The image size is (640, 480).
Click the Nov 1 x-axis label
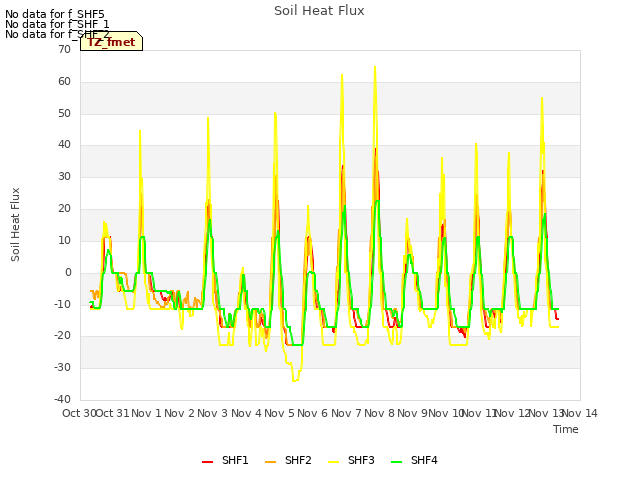point(147,413)
